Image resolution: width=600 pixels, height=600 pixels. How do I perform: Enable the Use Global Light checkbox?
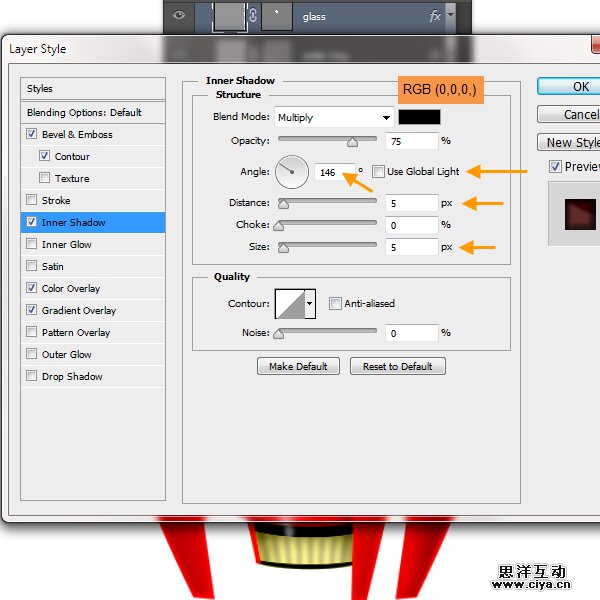378,172
